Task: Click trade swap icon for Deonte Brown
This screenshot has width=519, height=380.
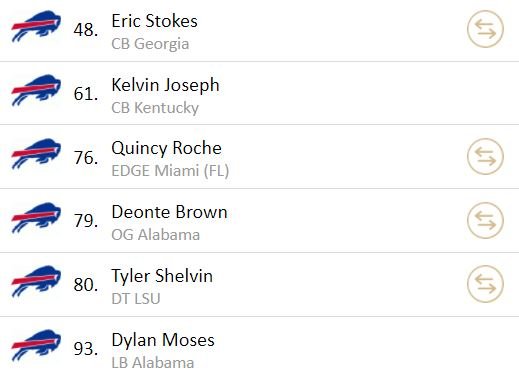Action: click(485, 220)
